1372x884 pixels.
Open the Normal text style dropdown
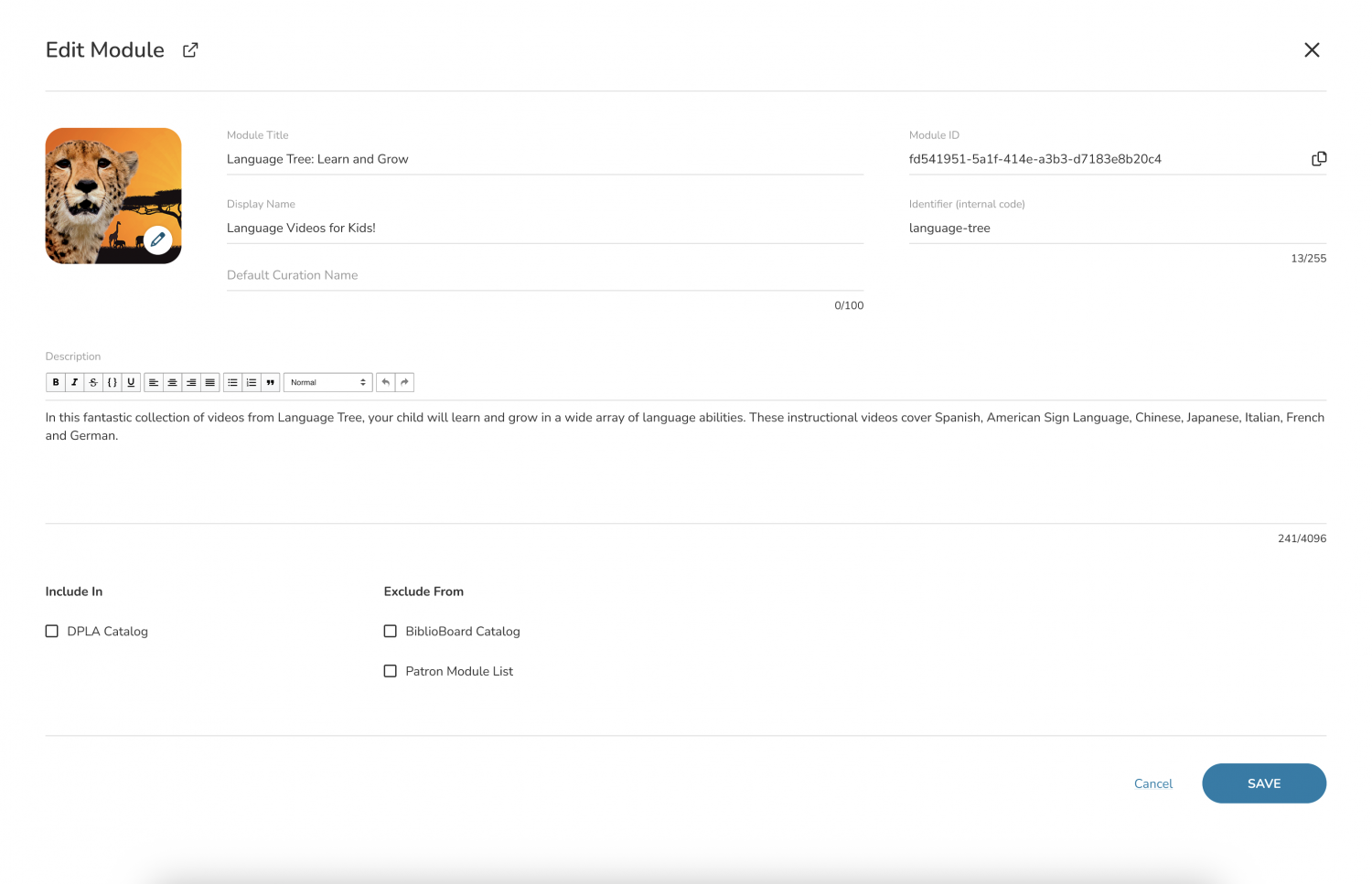point(327,382)
